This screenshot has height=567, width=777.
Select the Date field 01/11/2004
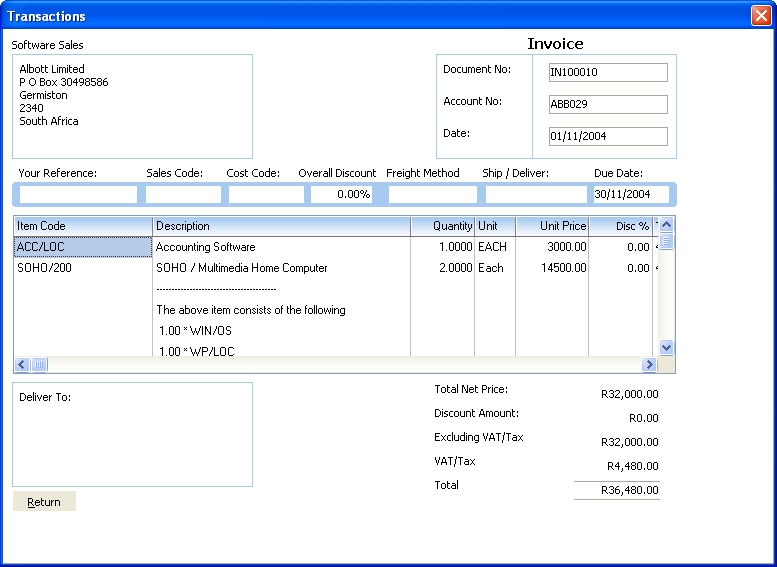(608, 136)
